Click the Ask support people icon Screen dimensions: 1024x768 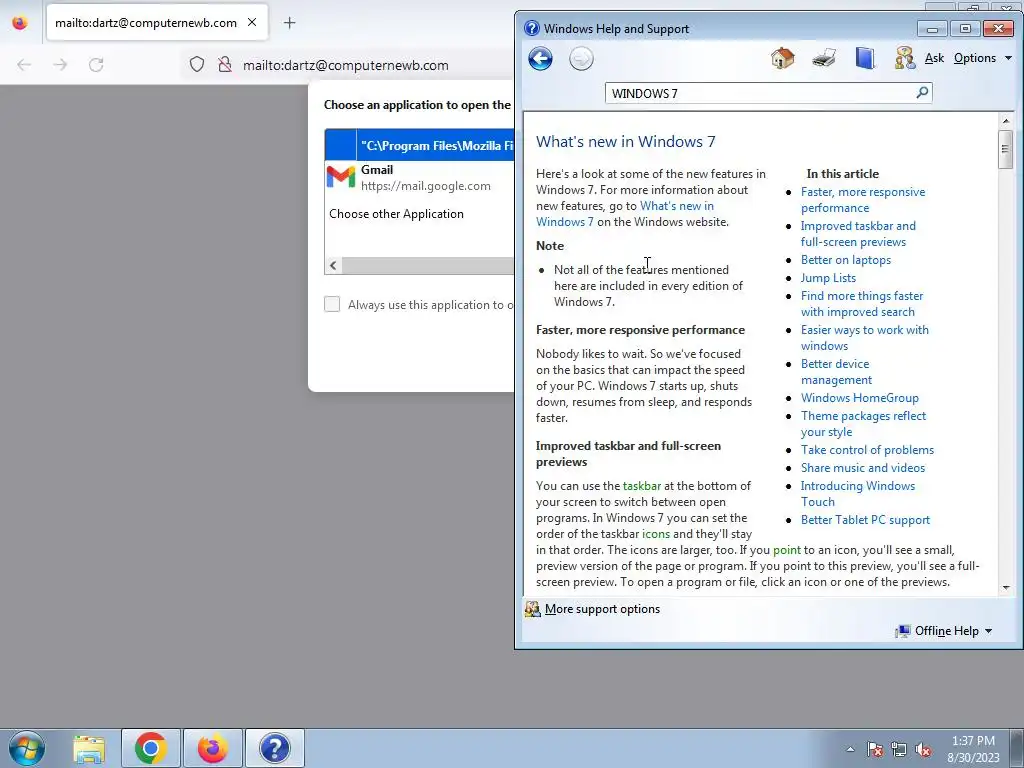[x=904, y=58]
